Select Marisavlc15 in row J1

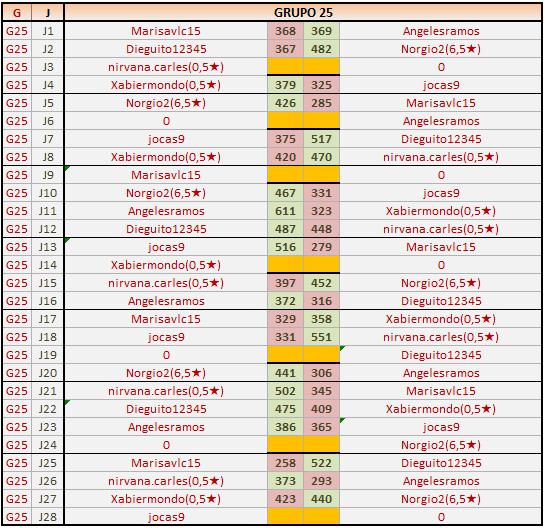click(166, 31)
